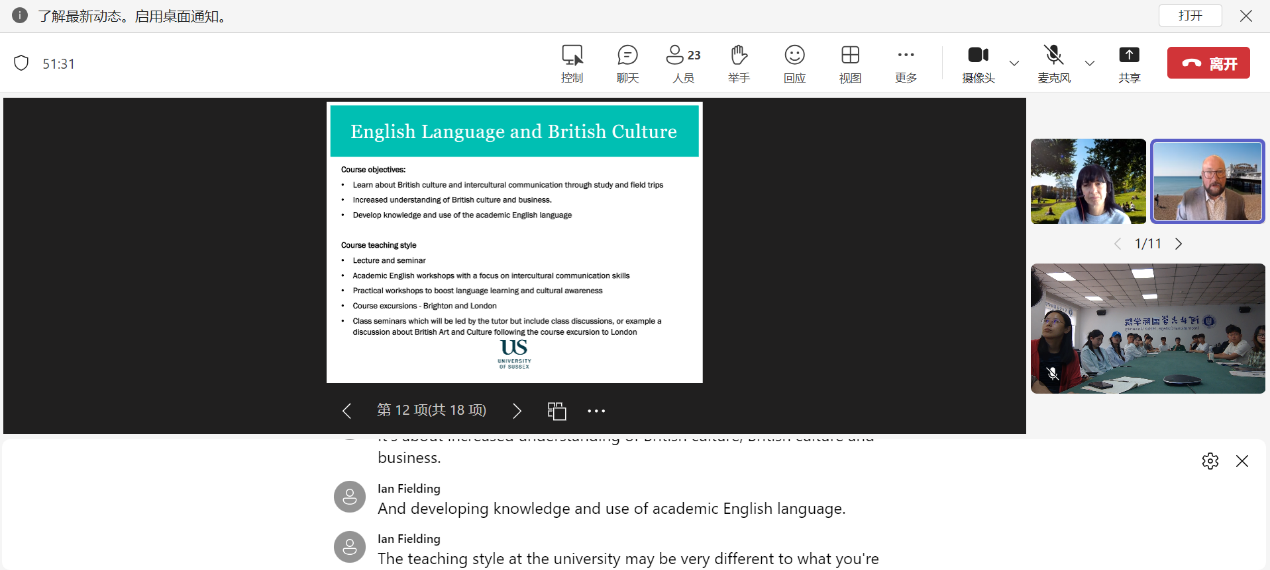The image size is (1270, 570).
Task: Open the 视图 view layout options
Action: pyautogui.click(x=850, y=63)
